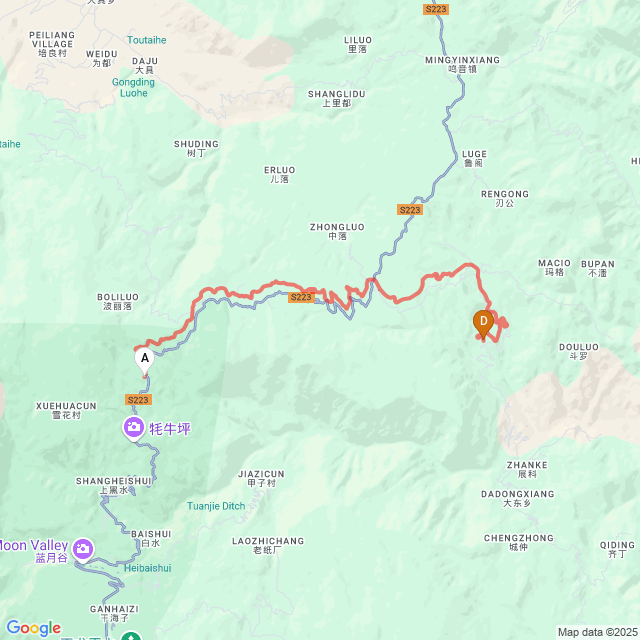Select the MINGYINXIANG town label
Screen dimensions: 640x640
pos(462,64)
